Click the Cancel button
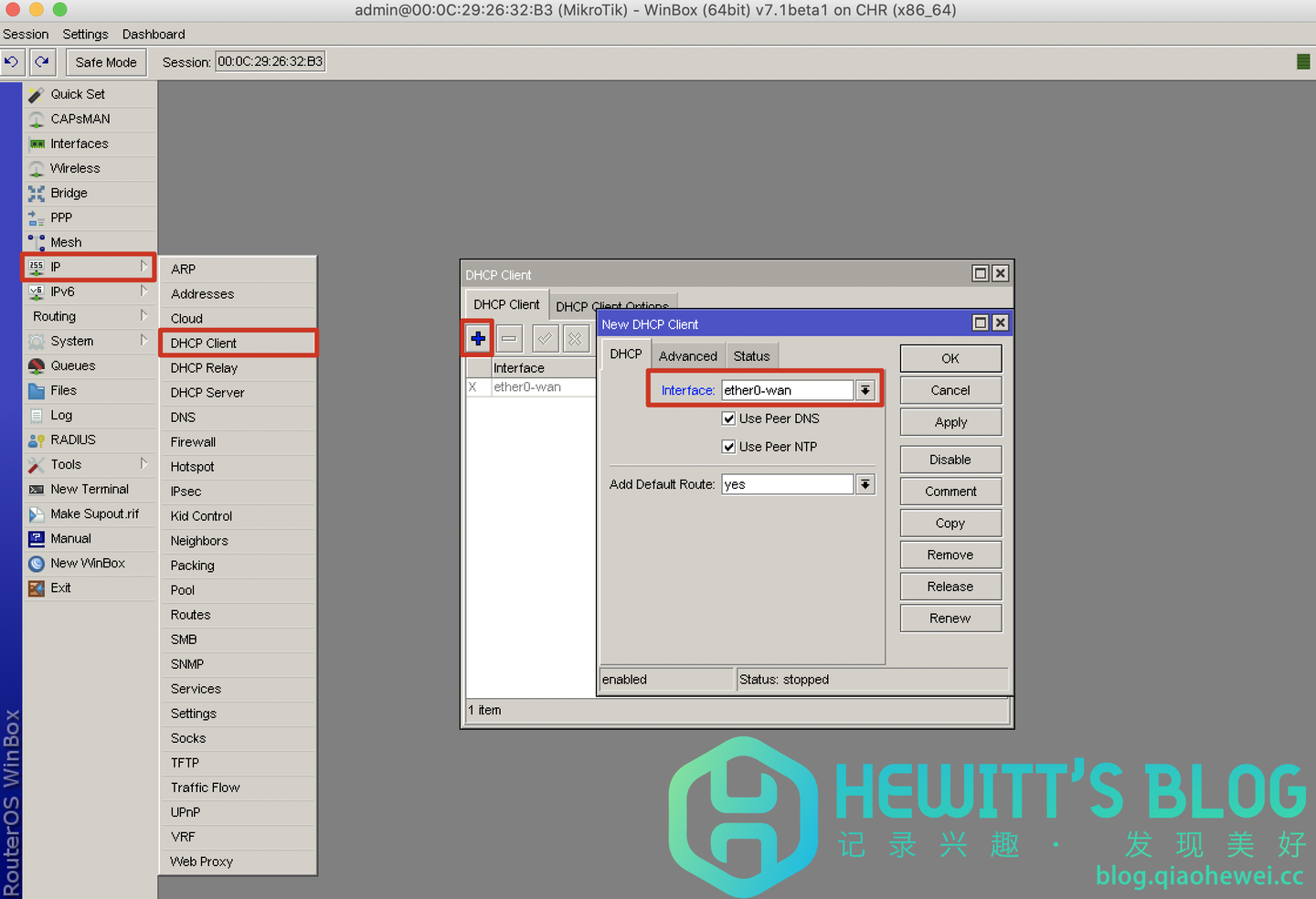The width and height of the screenshot is (1316, 899). pyautogui.click(x=950, y=390)
